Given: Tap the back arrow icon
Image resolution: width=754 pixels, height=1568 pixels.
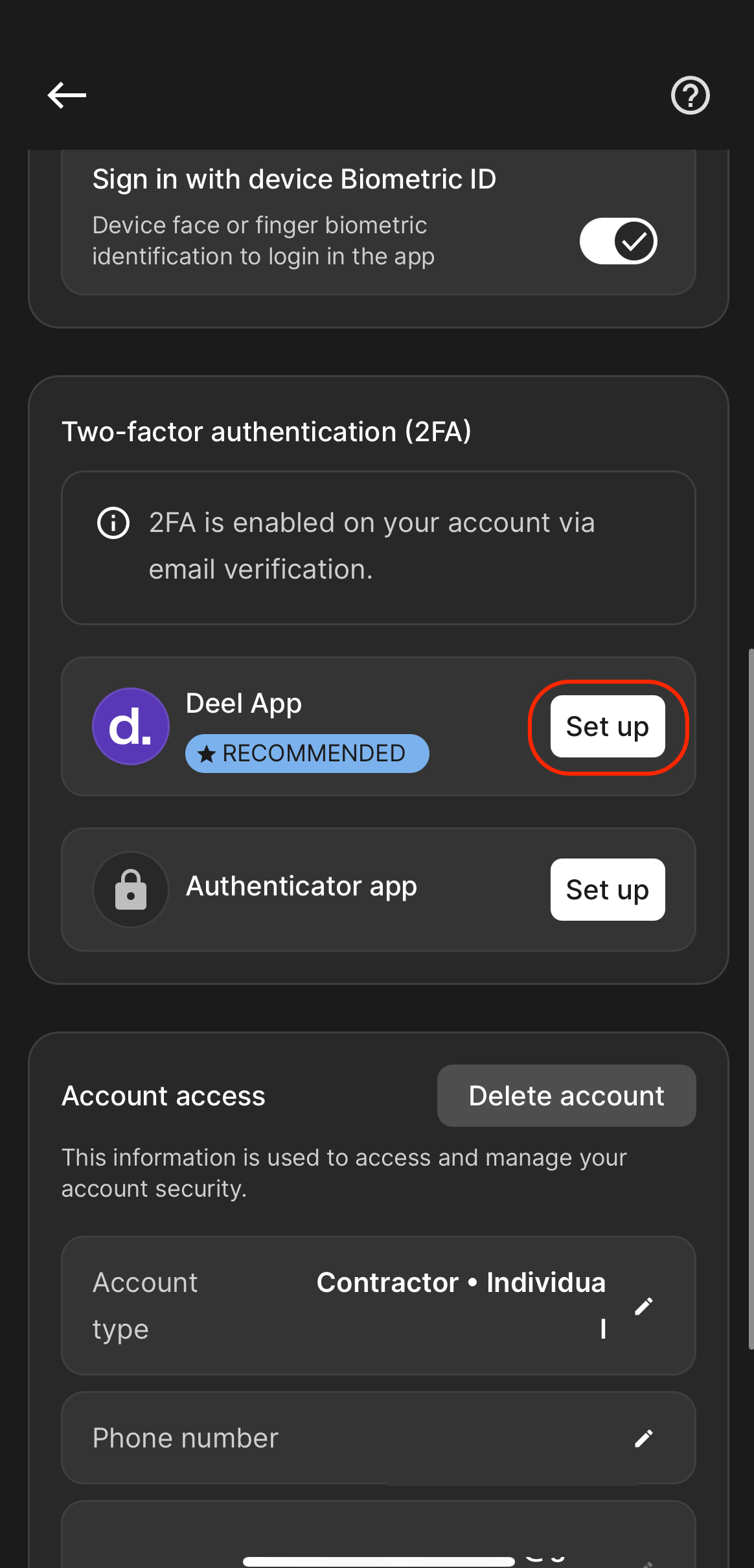Looking at the screenshot, I should click(x=67, y=95).
